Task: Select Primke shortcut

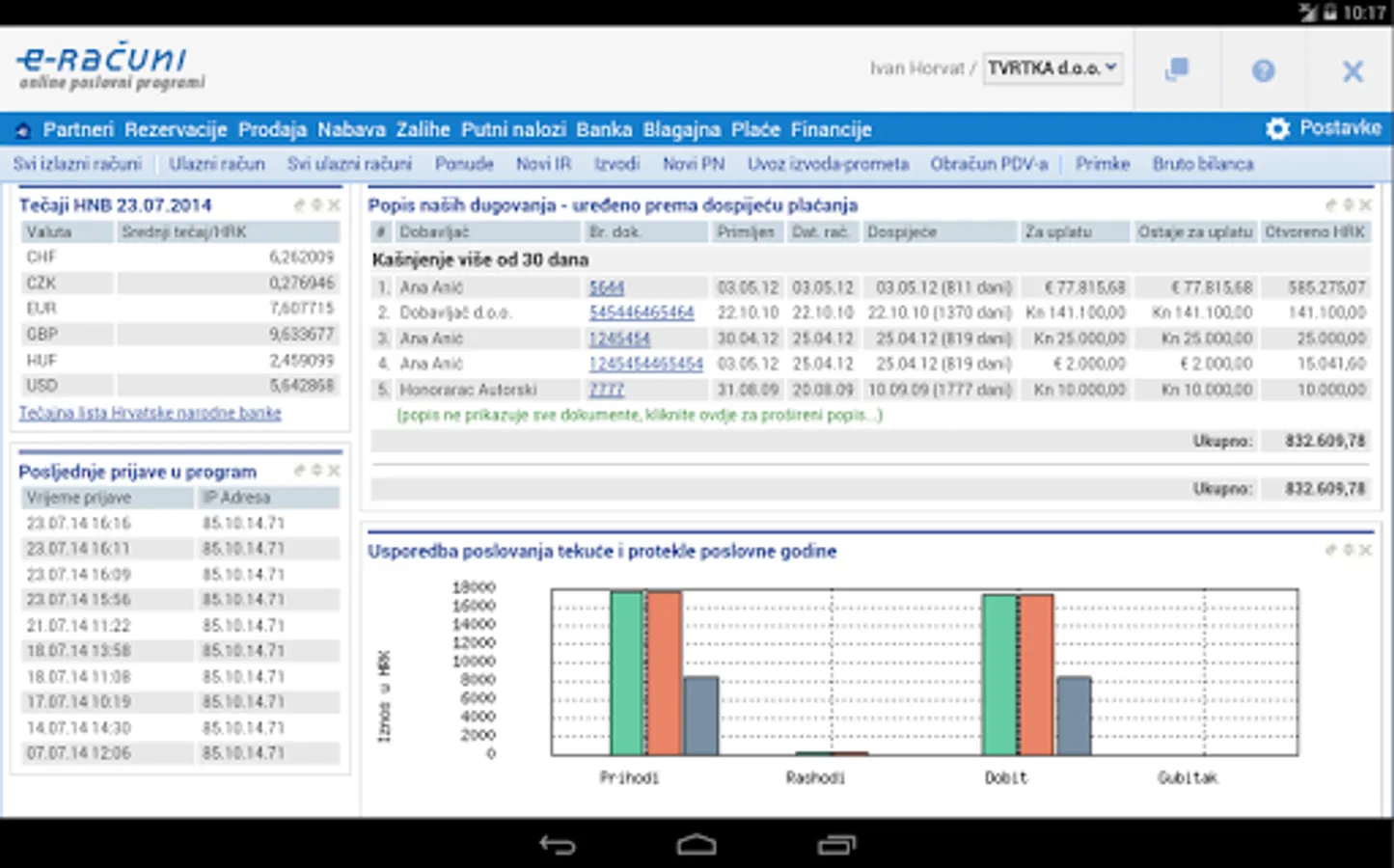Action: click(x=1103, y=164)
